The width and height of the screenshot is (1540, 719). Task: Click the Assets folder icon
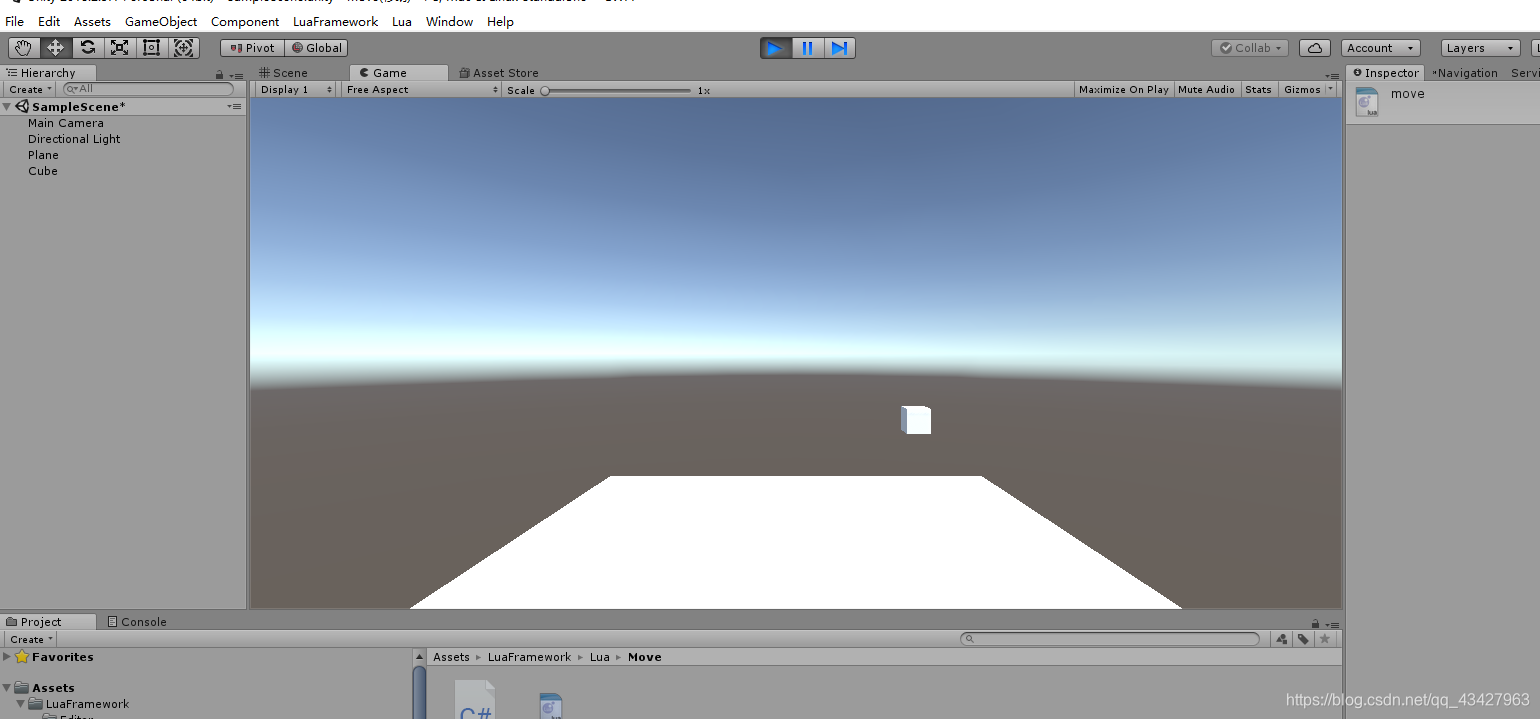click(x=22, y=688)
